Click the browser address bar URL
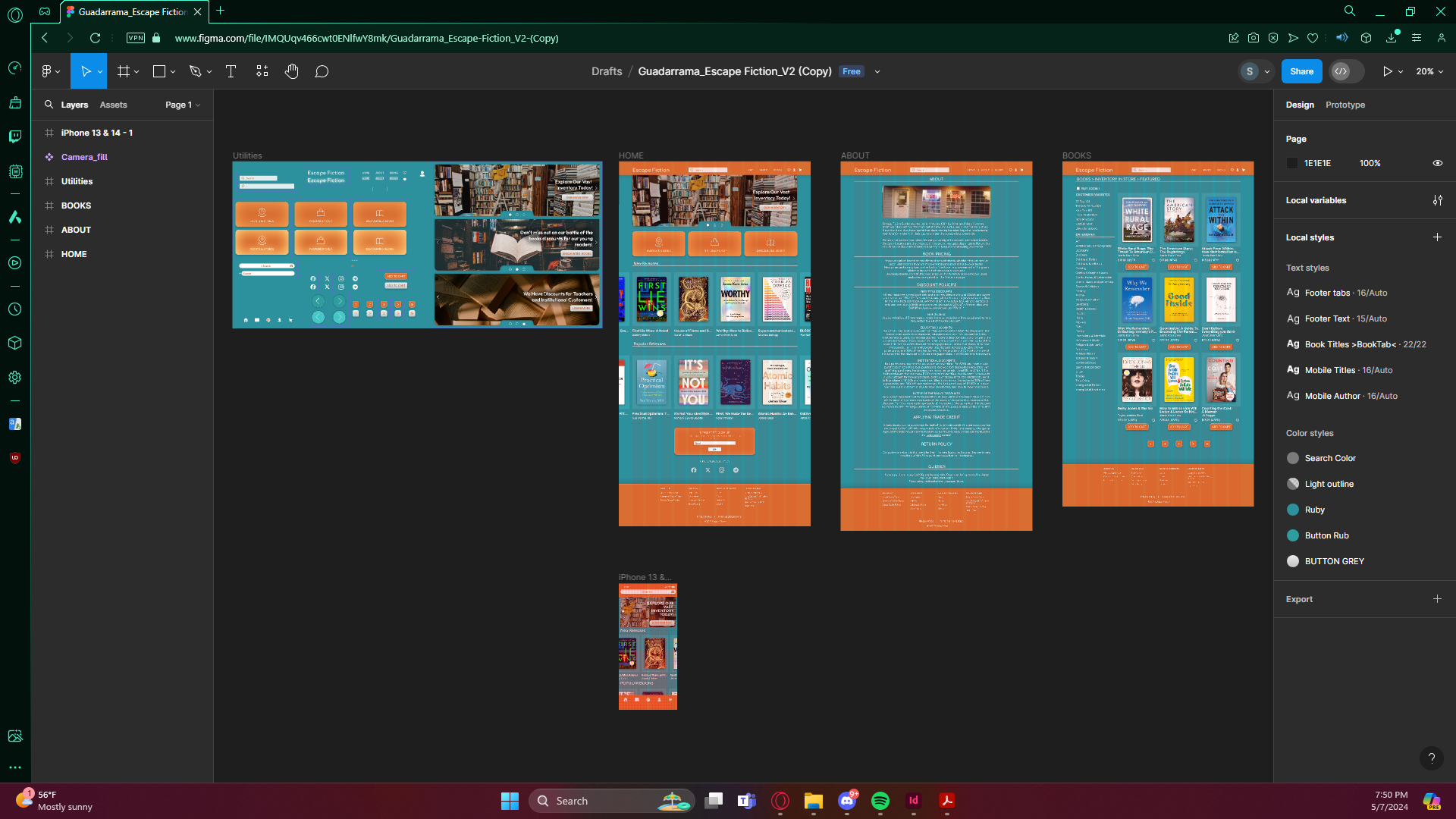The image size is (1456, 819). tap(366, 38)
